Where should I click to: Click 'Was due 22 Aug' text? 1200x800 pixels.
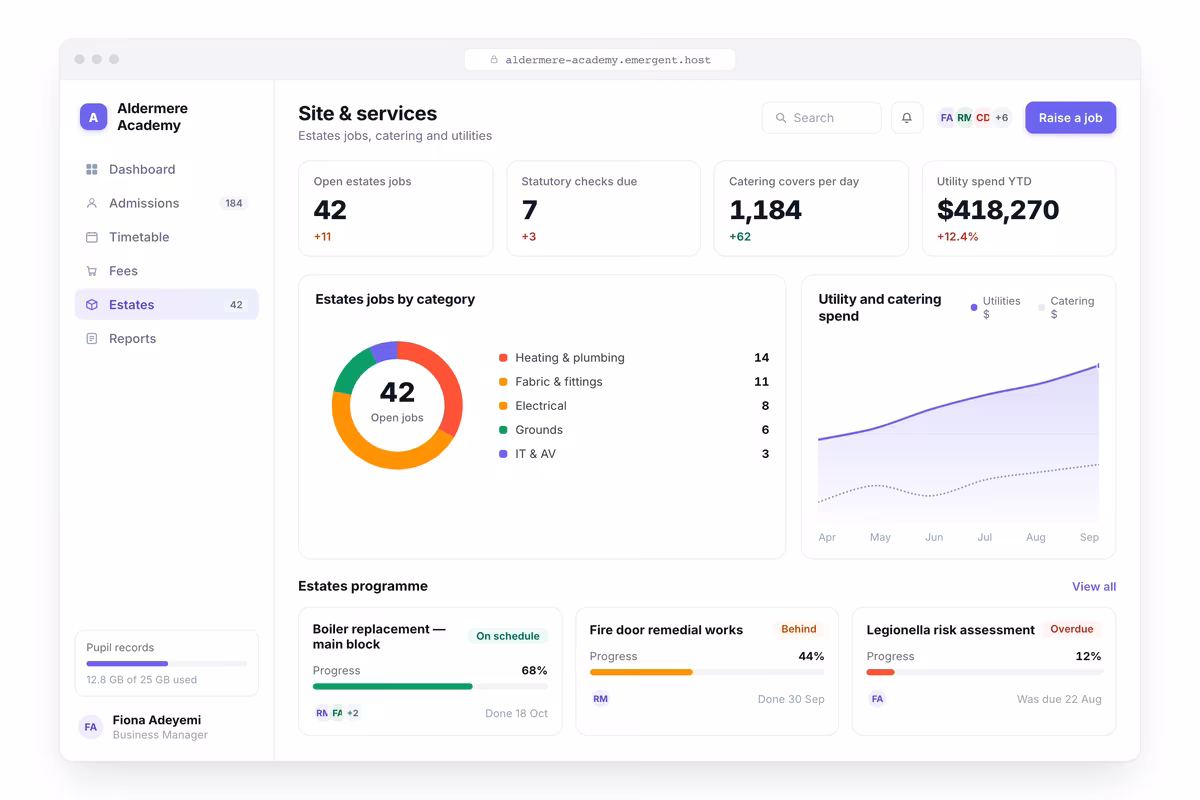(x=1059, y=700)
